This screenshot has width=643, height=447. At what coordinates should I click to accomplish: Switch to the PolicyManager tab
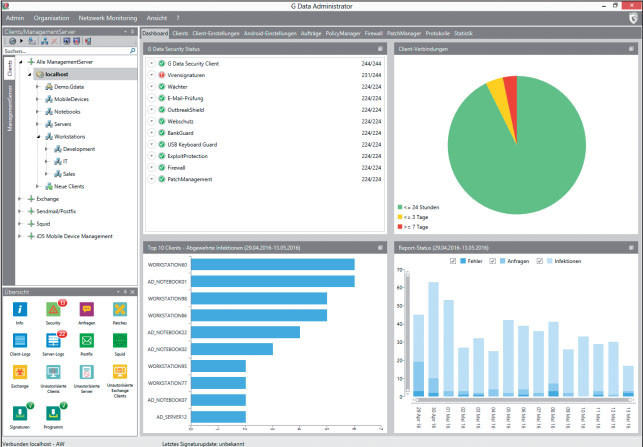pos(343,34)
